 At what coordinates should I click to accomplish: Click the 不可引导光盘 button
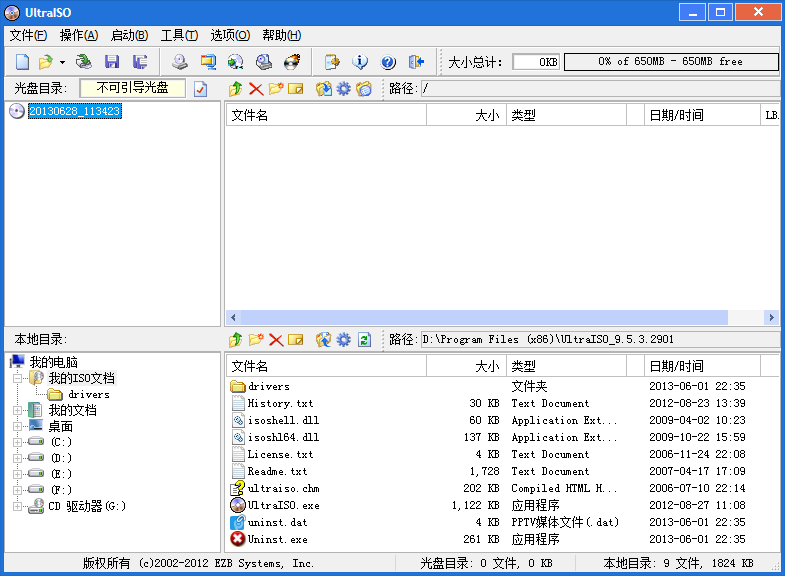coord(133,88)
